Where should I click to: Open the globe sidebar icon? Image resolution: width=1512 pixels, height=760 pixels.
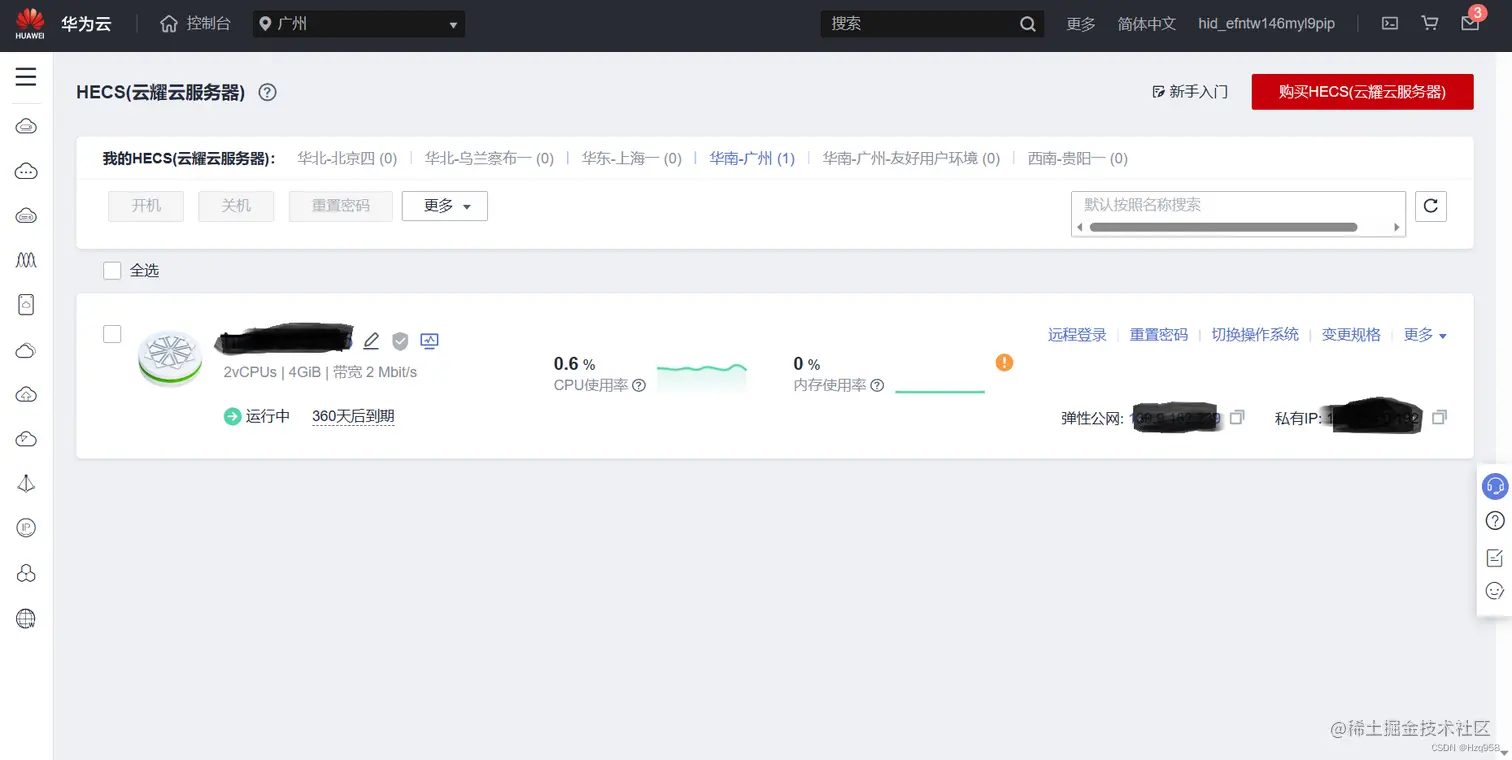click(x=26, y=618)
